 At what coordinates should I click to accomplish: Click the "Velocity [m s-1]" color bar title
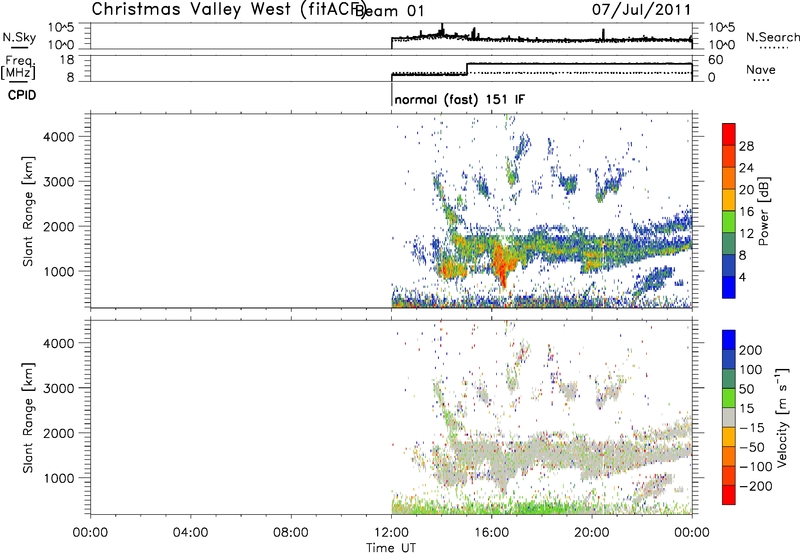click(782, 417)
